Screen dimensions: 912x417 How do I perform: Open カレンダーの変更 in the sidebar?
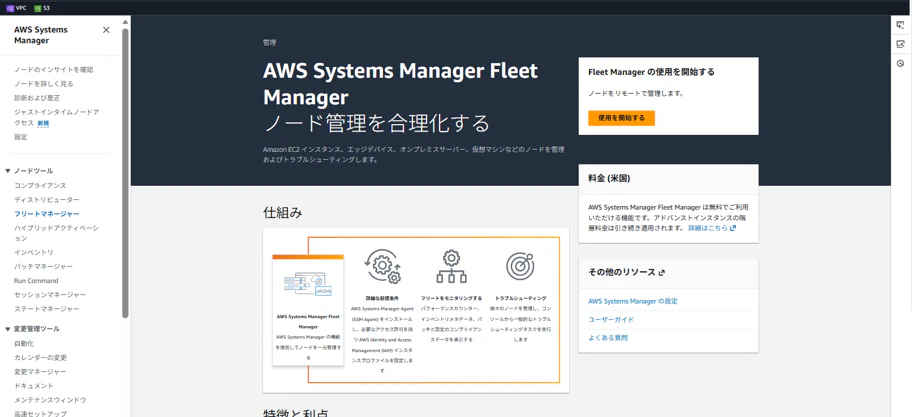pyautogui.click(x=40, y=358)
